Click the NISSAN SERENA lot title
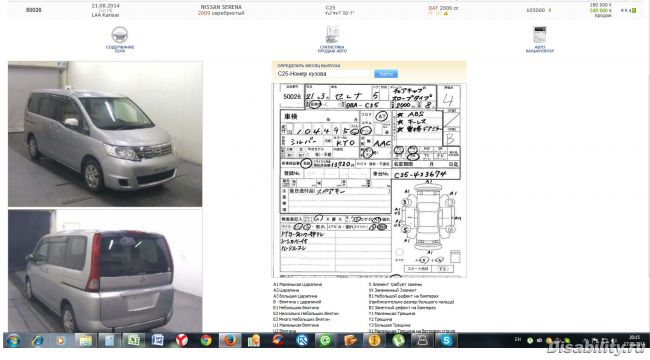 click(x=221, y=7)
